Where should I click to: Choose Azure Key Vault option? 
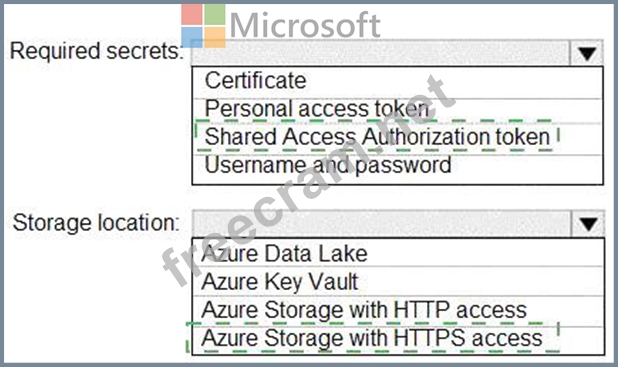click(398, 282)
